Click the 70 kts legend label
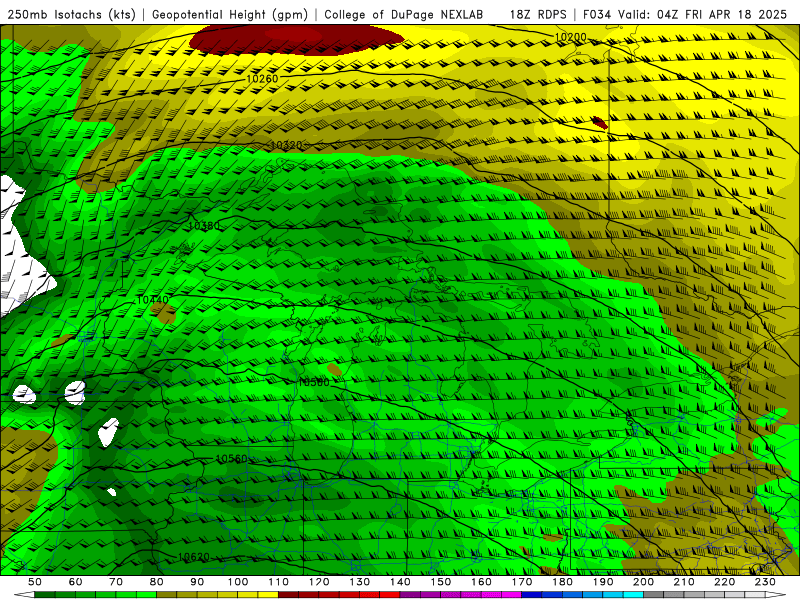 point(116,582)
